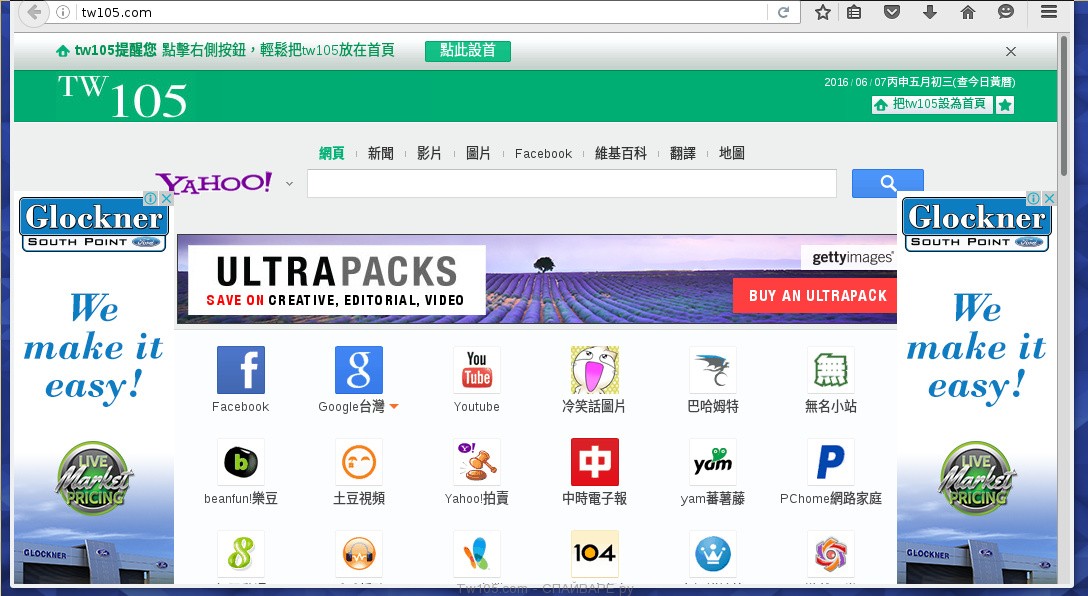Open the left Glockner South Point ad
Viewport: 1088px width, 596px height.
[94, 389]
